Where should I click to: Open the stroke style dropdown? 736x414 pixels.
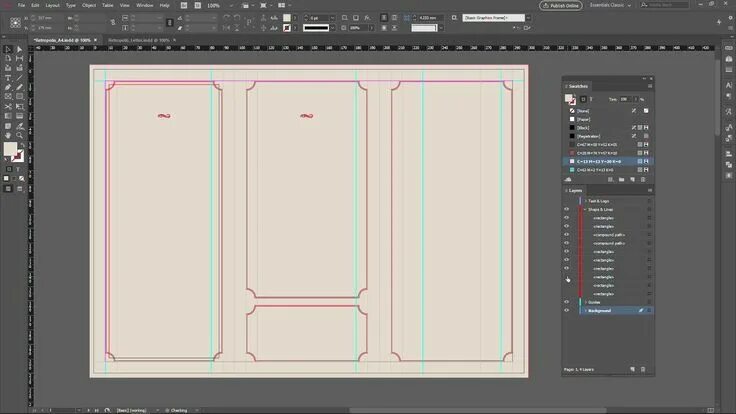point(332,28)
